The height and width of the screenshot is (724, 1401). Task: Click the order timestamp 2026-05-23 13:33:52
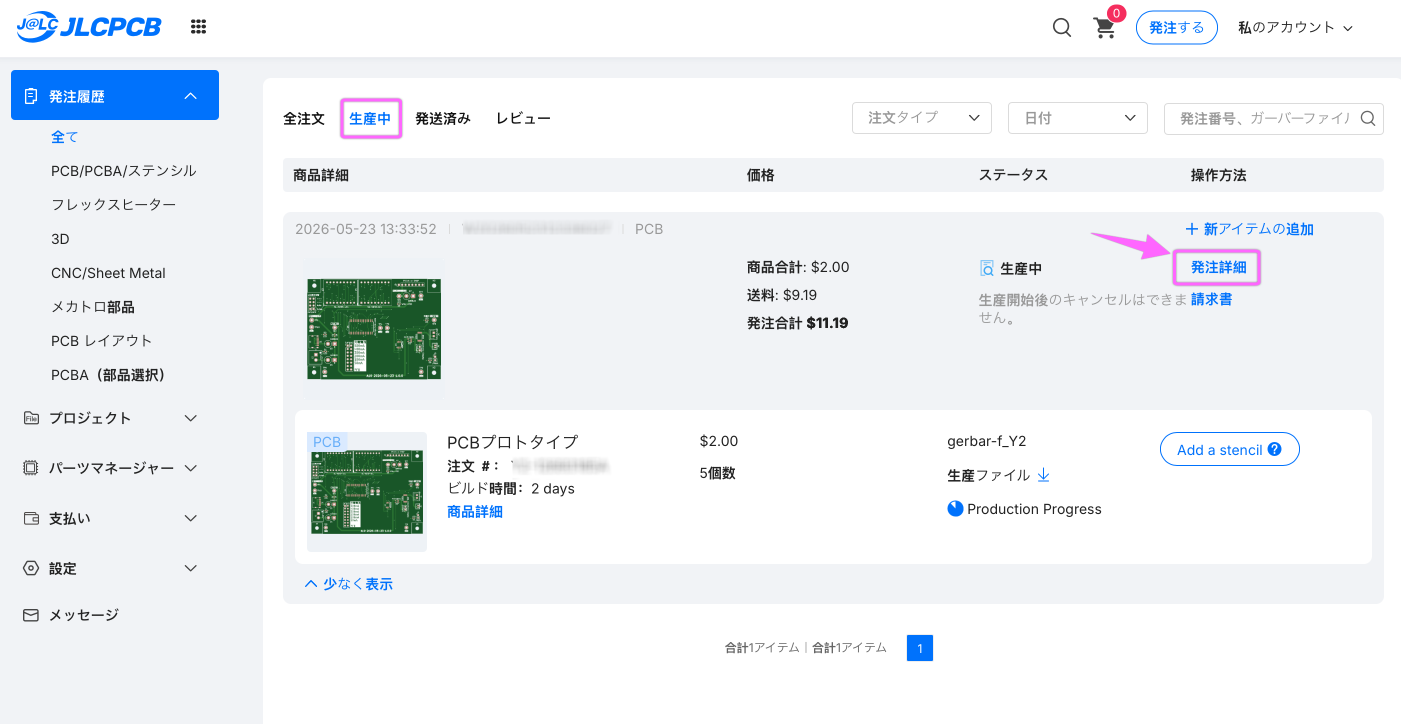pyautogui.click(x=366, y=229)
